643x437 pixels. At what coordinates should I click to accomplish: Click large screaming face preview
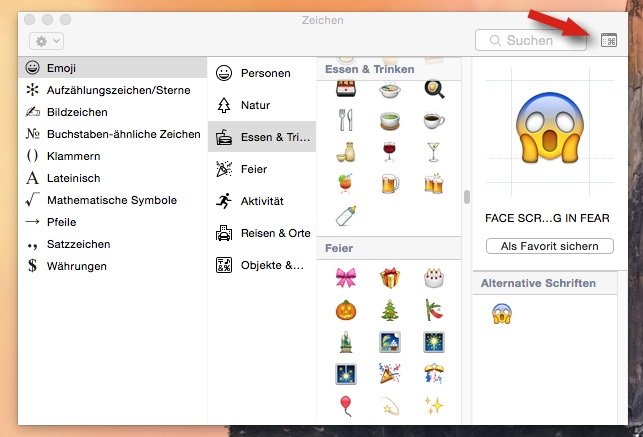[x=550, y=127]
